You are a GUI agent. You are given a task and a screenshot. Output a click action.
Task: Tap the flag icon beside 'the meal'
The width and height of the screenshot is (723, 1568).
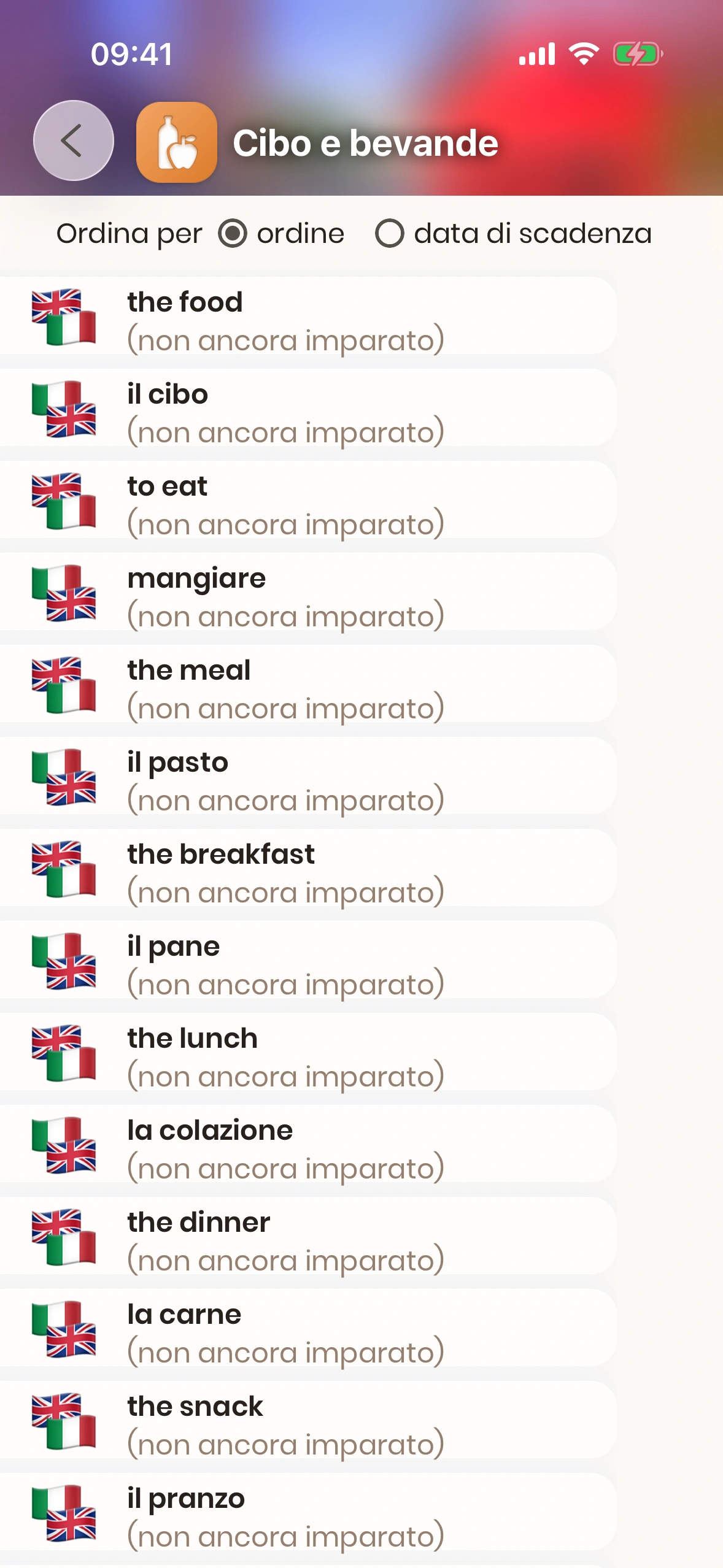[64, 685]
